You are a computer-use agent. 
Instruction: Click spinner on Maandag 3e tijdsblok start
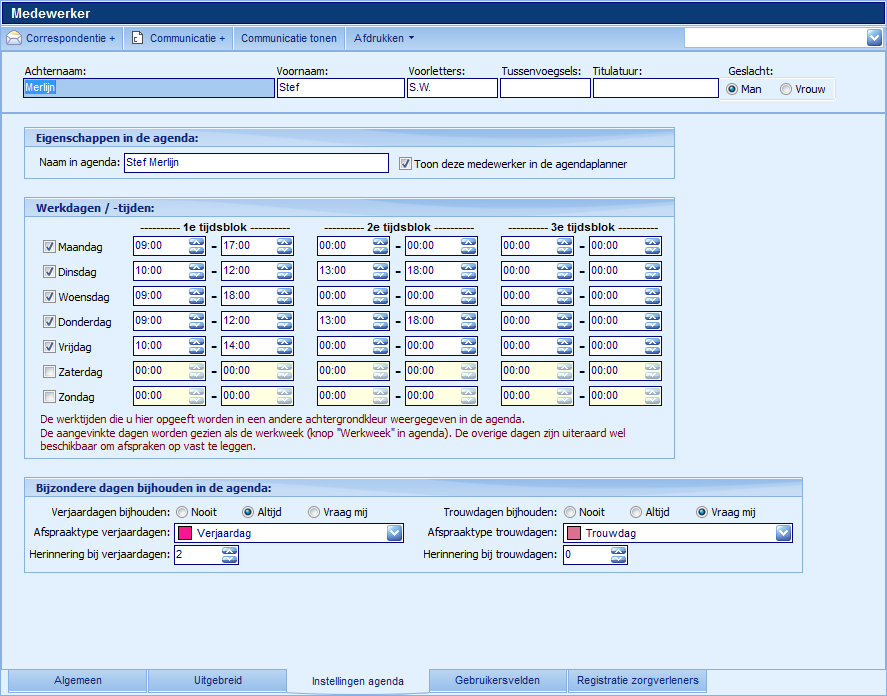coord(565,246)
